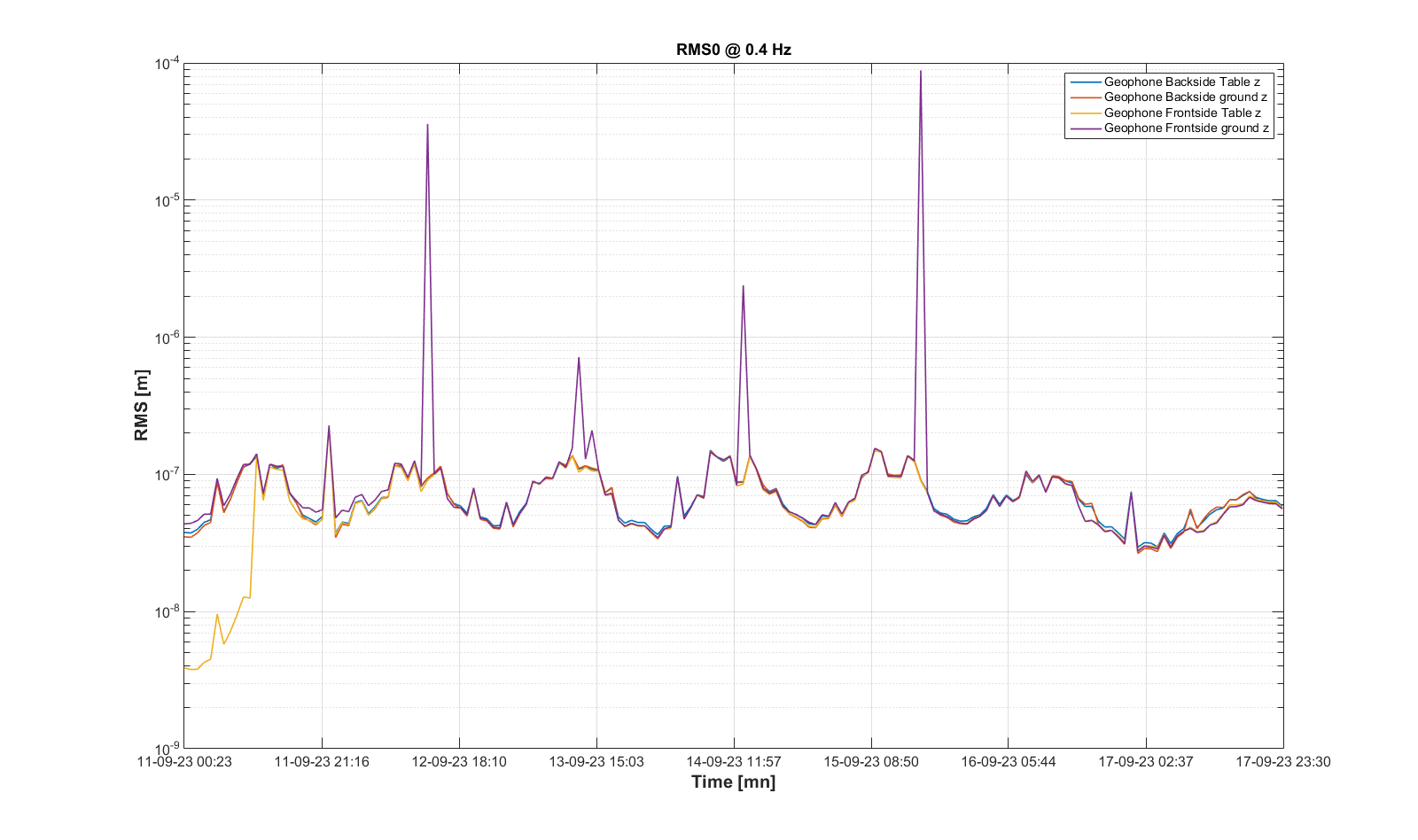Click the orange-red line sample in legend
The image size is (1418, 840).
coord(1085,97)
